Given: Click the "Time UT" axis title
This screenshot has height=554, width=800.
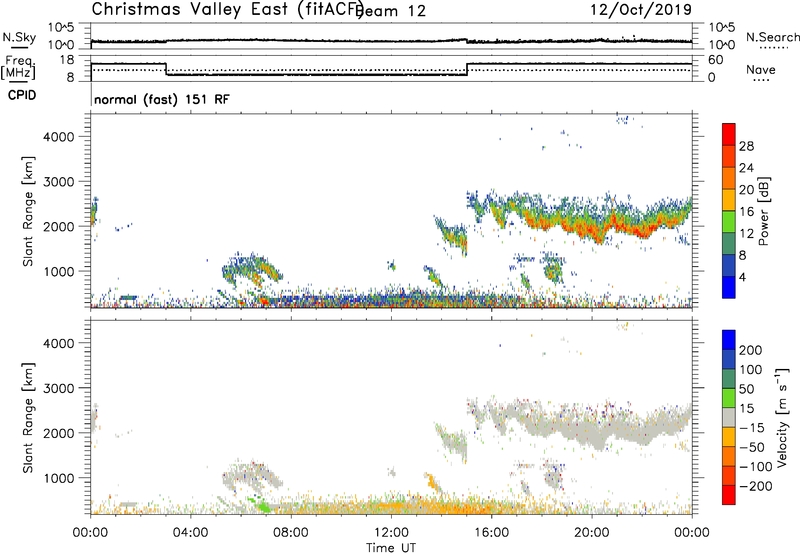Looking at the screenshot, I should (x=391, y=547).
